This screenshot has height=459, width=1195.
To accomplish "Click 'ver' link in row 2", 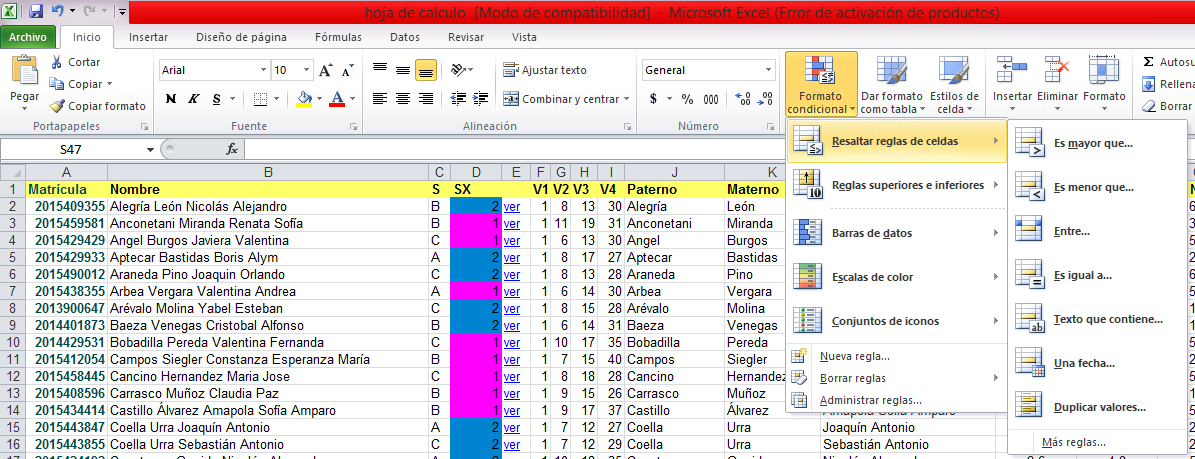I will click(511, 207).
